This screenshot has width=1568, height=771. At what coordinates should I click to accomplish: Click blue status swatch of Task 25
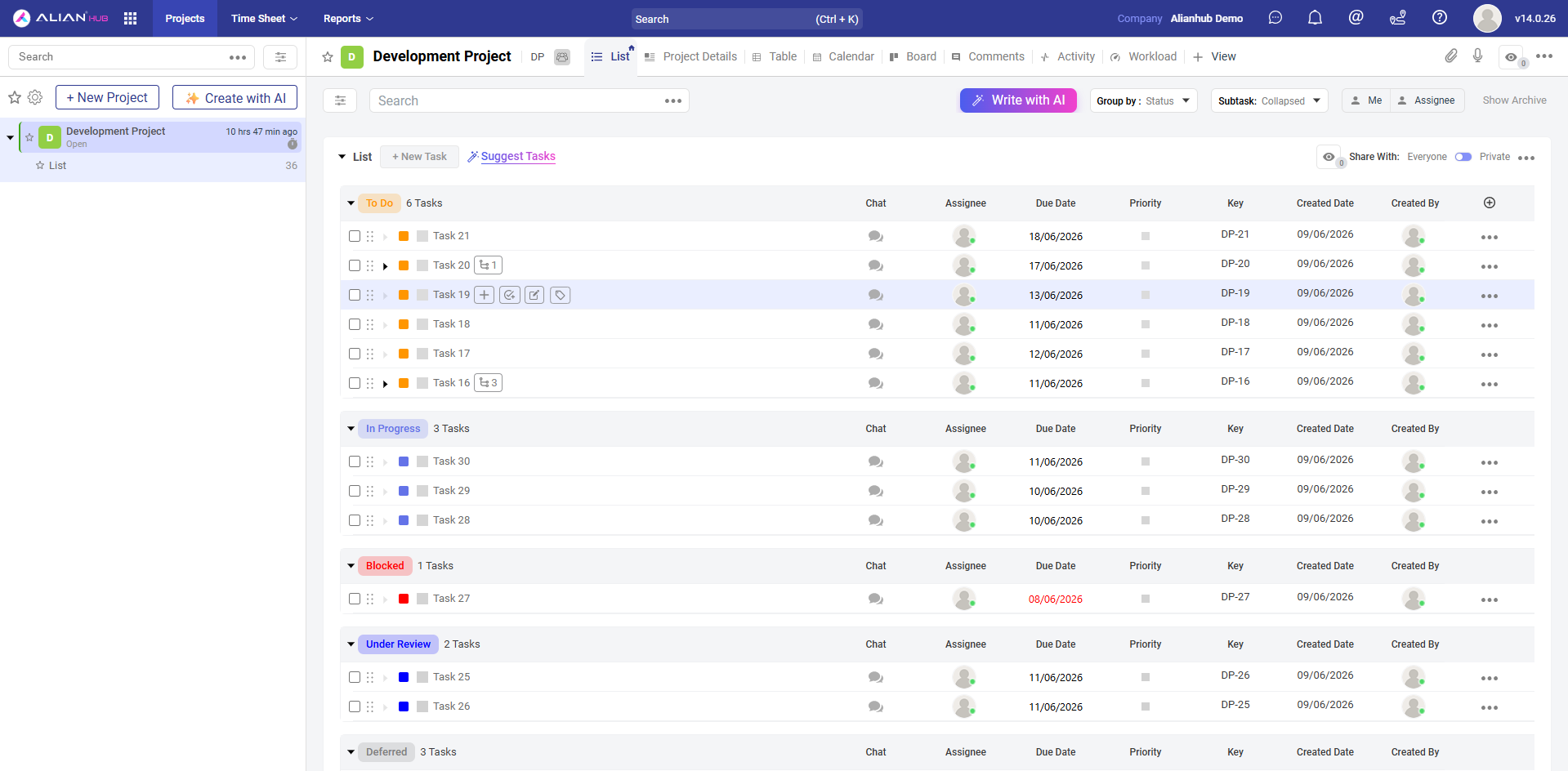pyautogui.click(x=404, y=677)
